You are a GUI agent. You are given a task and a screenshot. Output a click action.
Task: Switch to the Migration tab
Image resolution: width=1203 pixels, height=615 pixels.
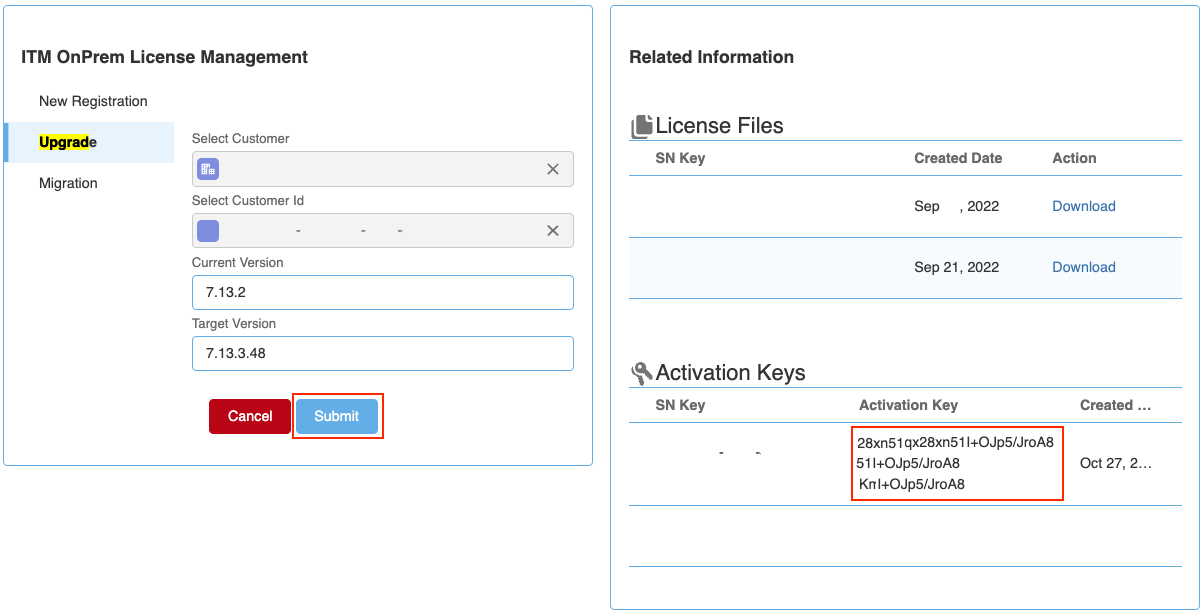click(x=68, y=183)
